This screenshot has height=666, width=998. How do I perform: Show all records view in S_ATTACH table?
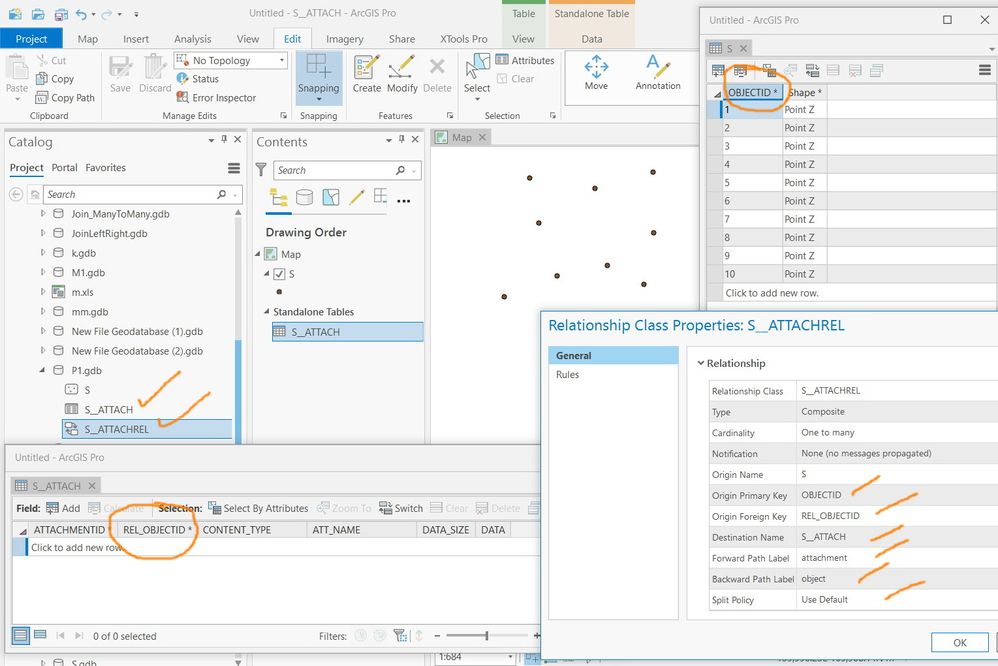tap(20, 635)
